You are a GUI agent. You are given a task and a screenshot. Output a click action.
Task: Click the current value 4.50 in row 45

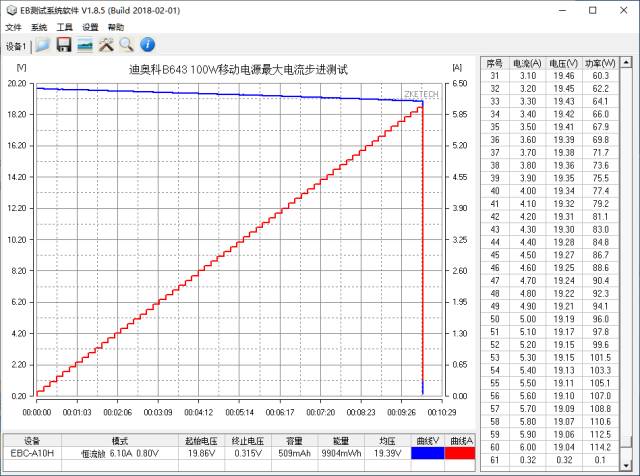click(528, 255)
